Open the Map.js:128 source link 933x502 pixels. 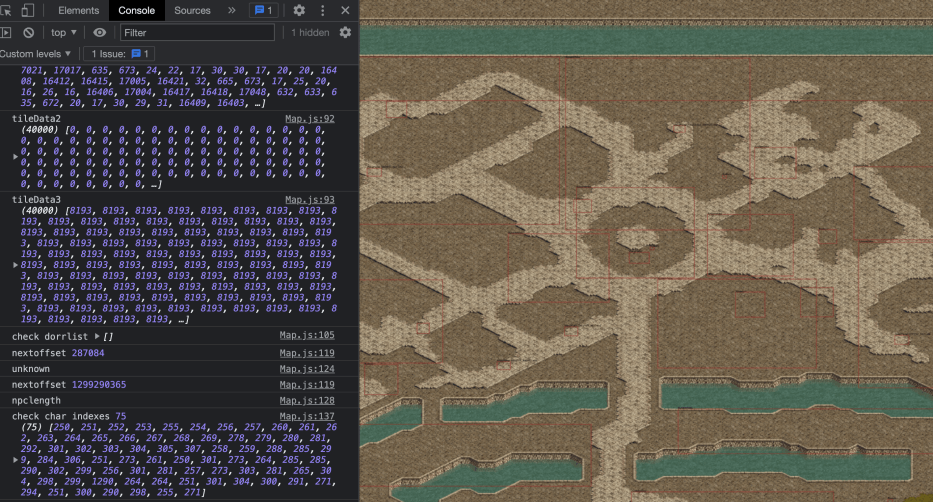pyautogui.click(x=307, y=401)
